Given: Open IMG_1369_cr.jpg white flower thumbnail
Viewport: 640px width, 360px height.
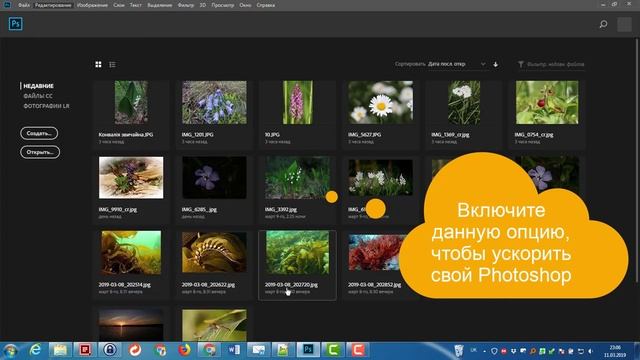Looking at the screenshot, I should (464, 102).
